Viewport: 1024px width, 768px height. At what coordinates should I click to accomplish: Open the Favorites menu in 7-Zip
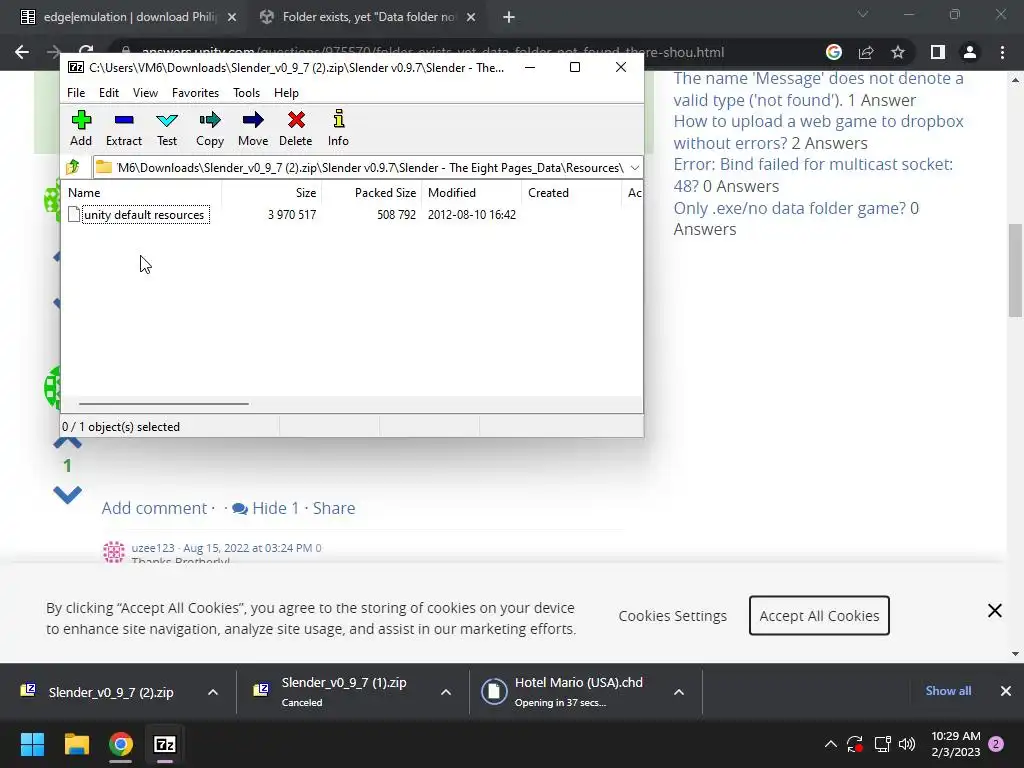(195, 93)
